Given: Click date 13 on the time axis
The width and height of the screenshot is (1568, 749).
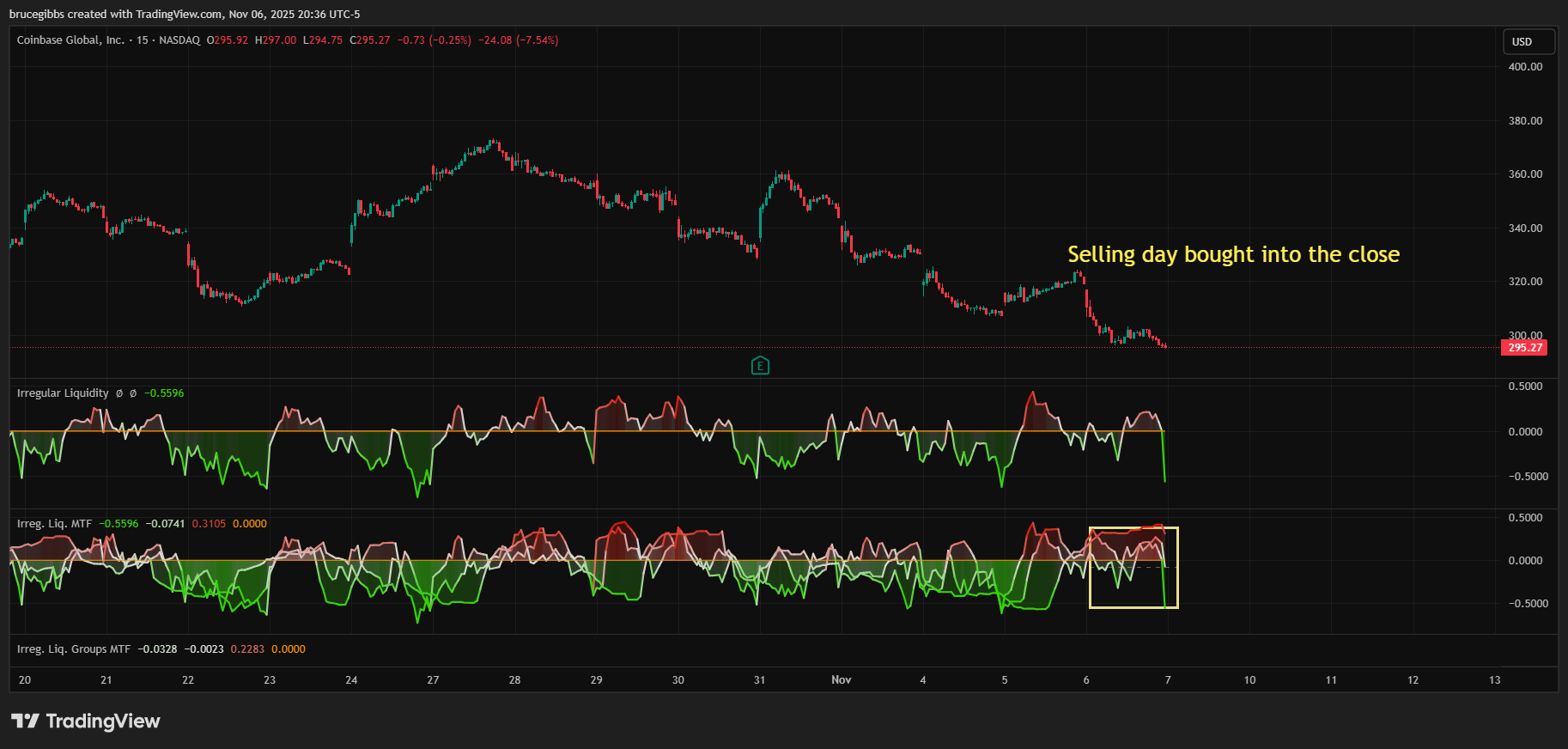Looking at the screenshot, I should pyautogui.click(x=1494, y=680).
